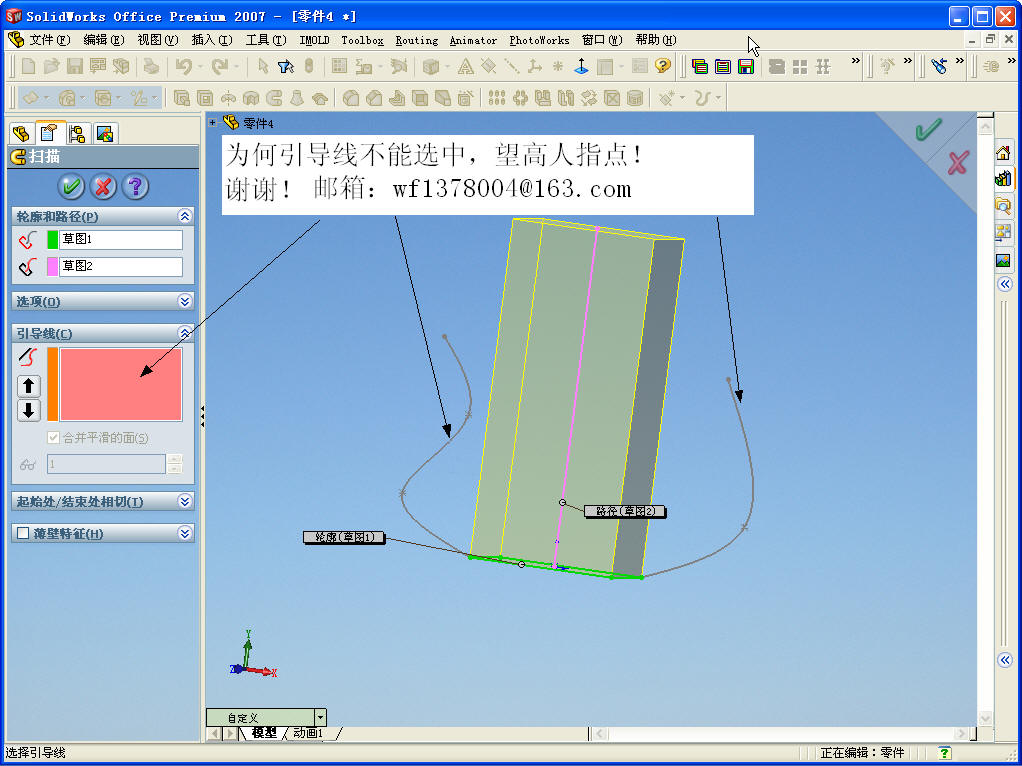Open the 文件(F) menu
The height and width of the screenshot is (766, 1022).
(x=50, y=40)
